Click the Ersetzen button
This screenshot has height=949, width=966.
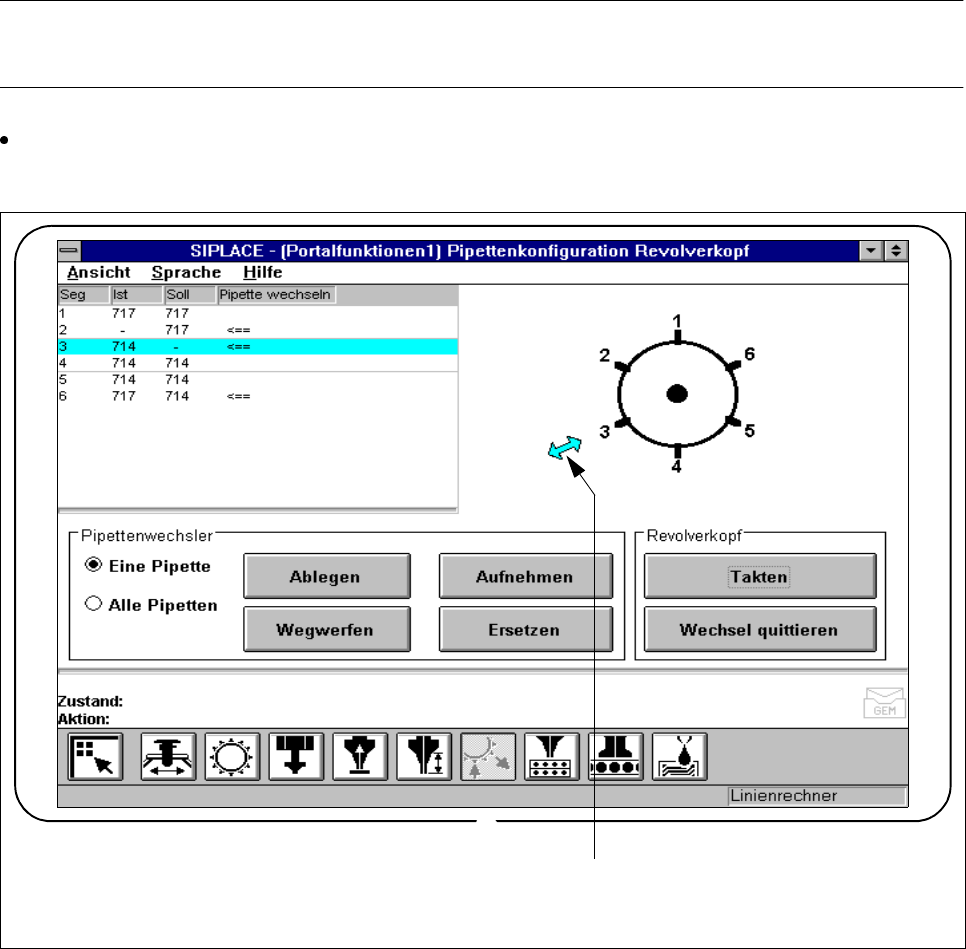tap(526, 629)
